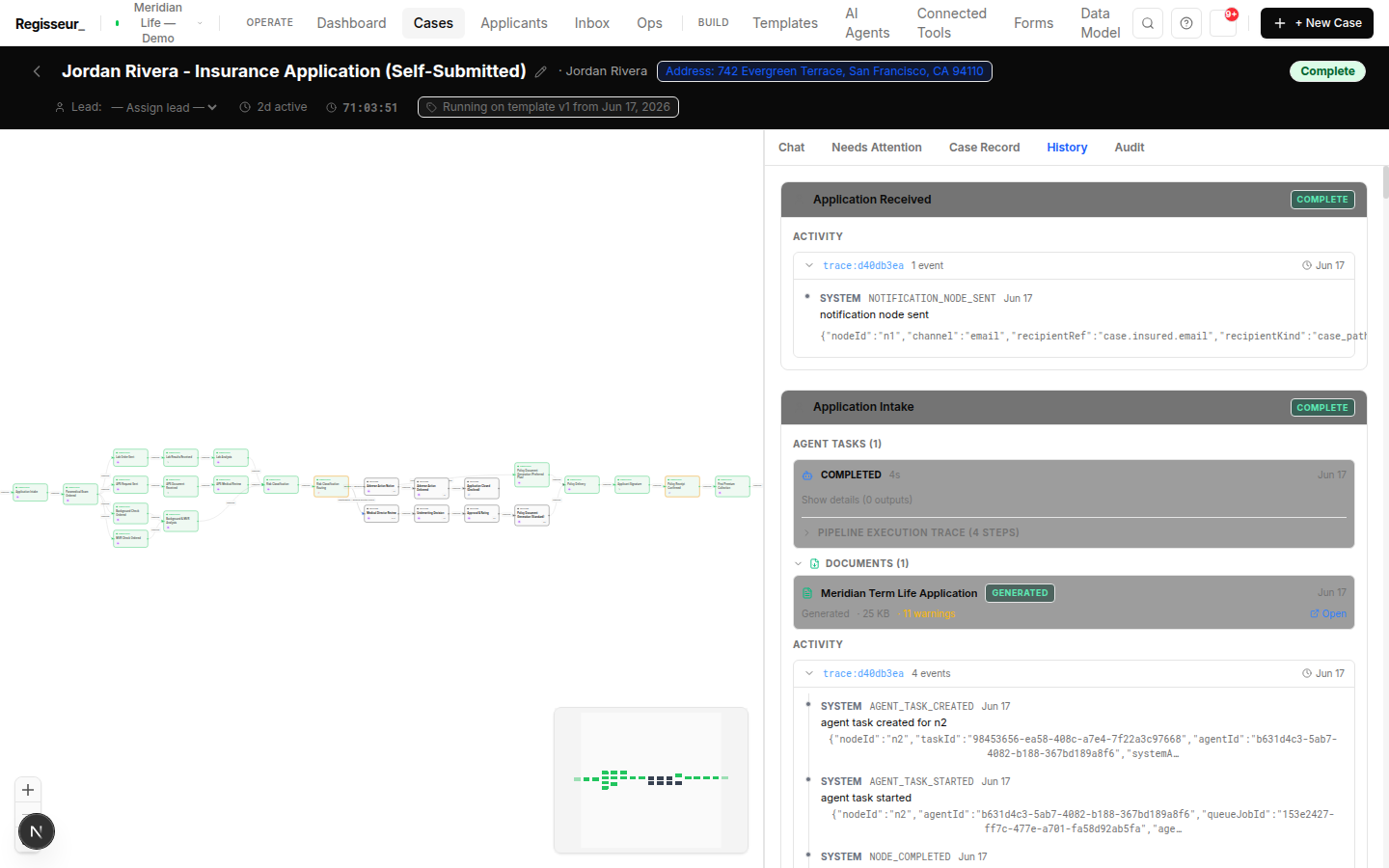Open the Assign lead dropdown

click(x=164, y=107)
